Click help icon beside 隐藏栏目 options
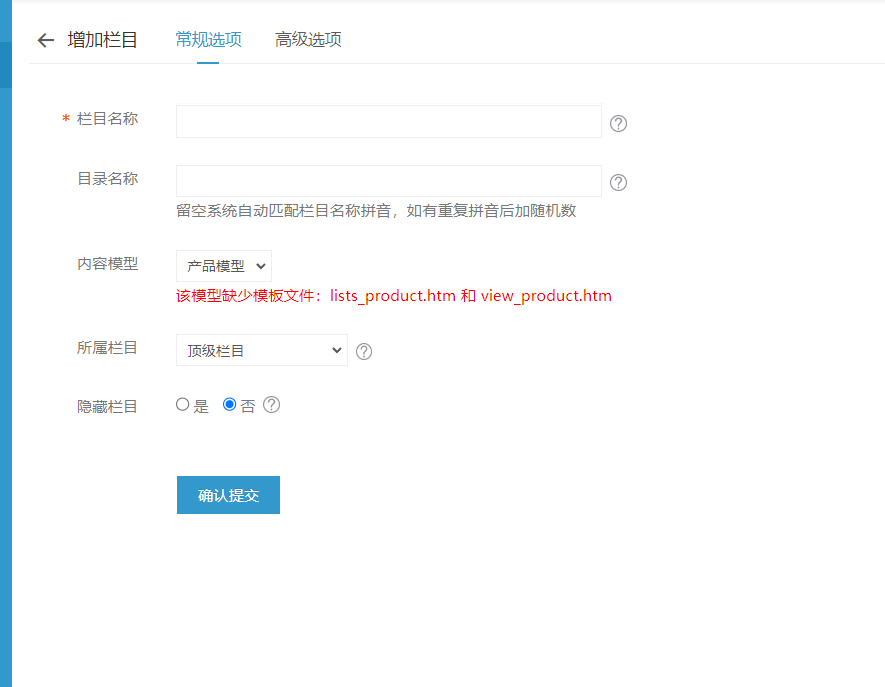Viewport: 885px width, 687px height. coord(271,405)
